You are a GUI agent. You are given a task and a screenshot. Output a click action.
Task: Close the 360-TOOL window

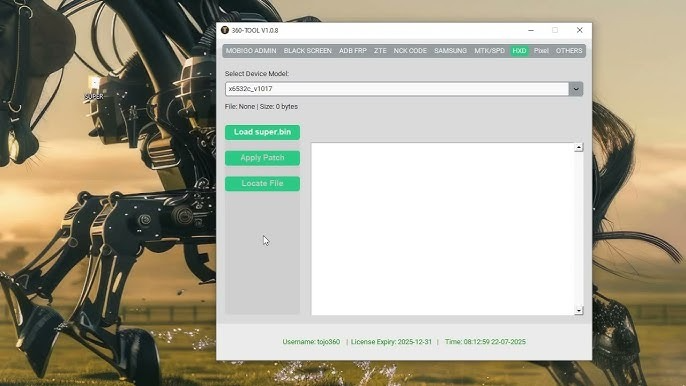pos(580,30)
